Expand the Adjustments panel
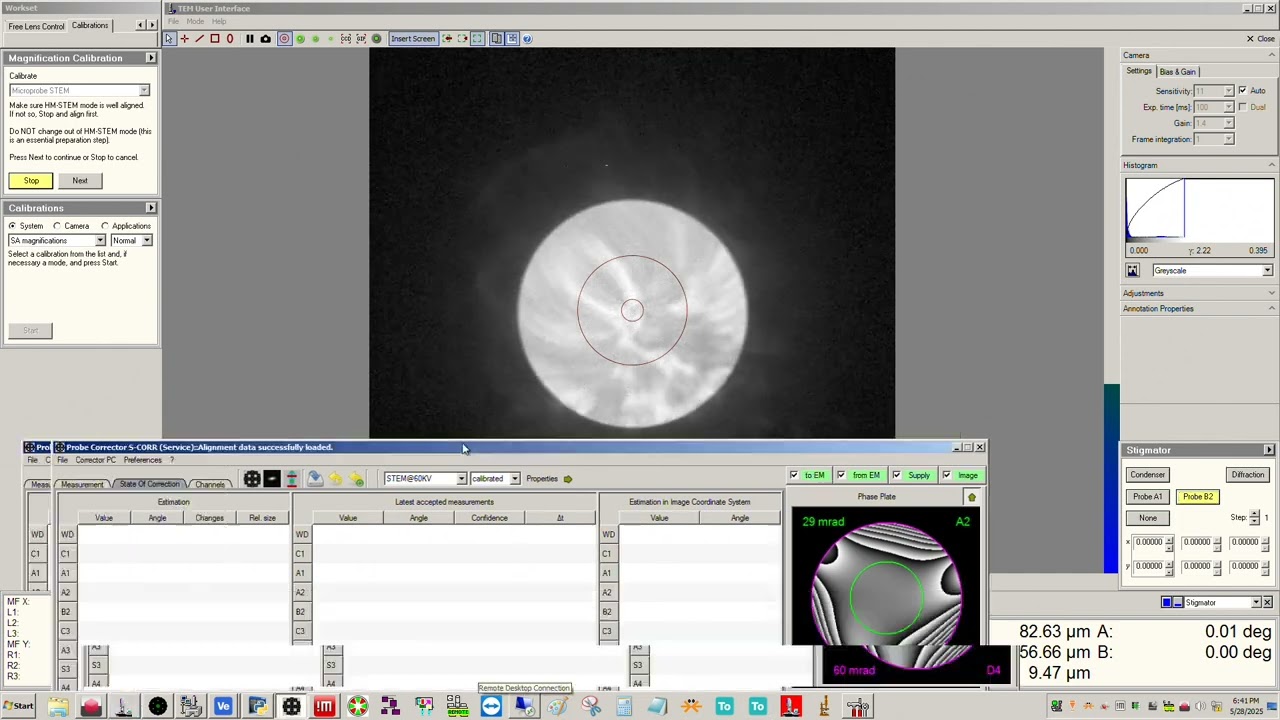Viewport: 1280px width, 720px height. click(x=1271, y=294)
